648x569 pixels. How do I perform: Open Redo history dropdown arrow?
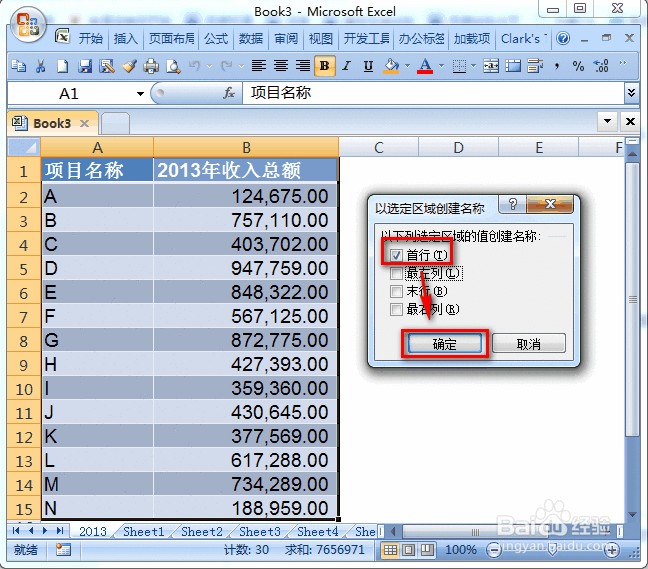(241, 66)
